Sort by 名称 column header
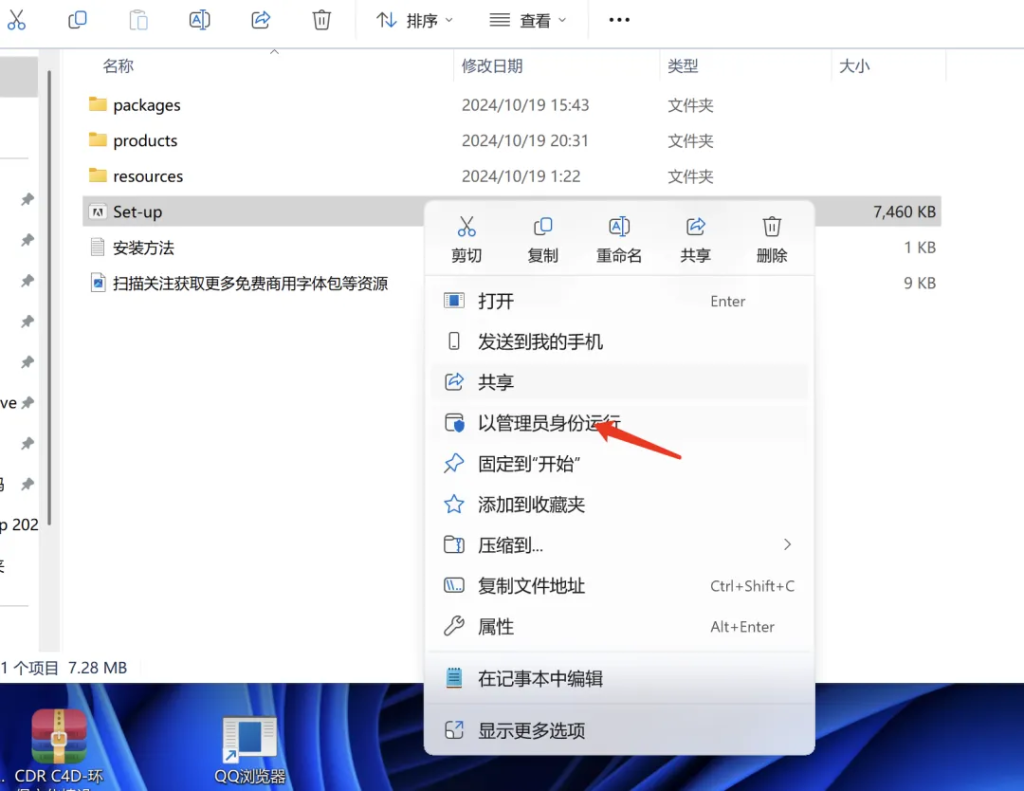1024x791 pixels. (x=118, y=66)
